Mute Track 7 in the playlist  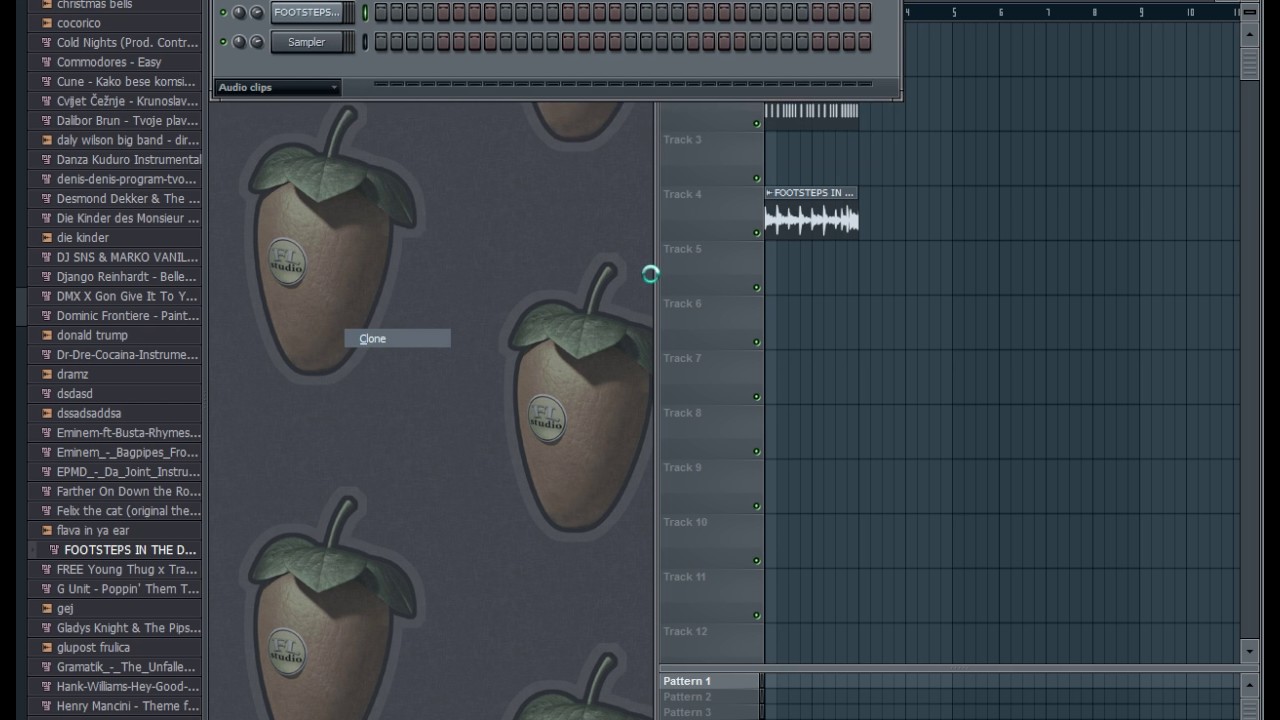pyautogui.click(x=757, y=397)
